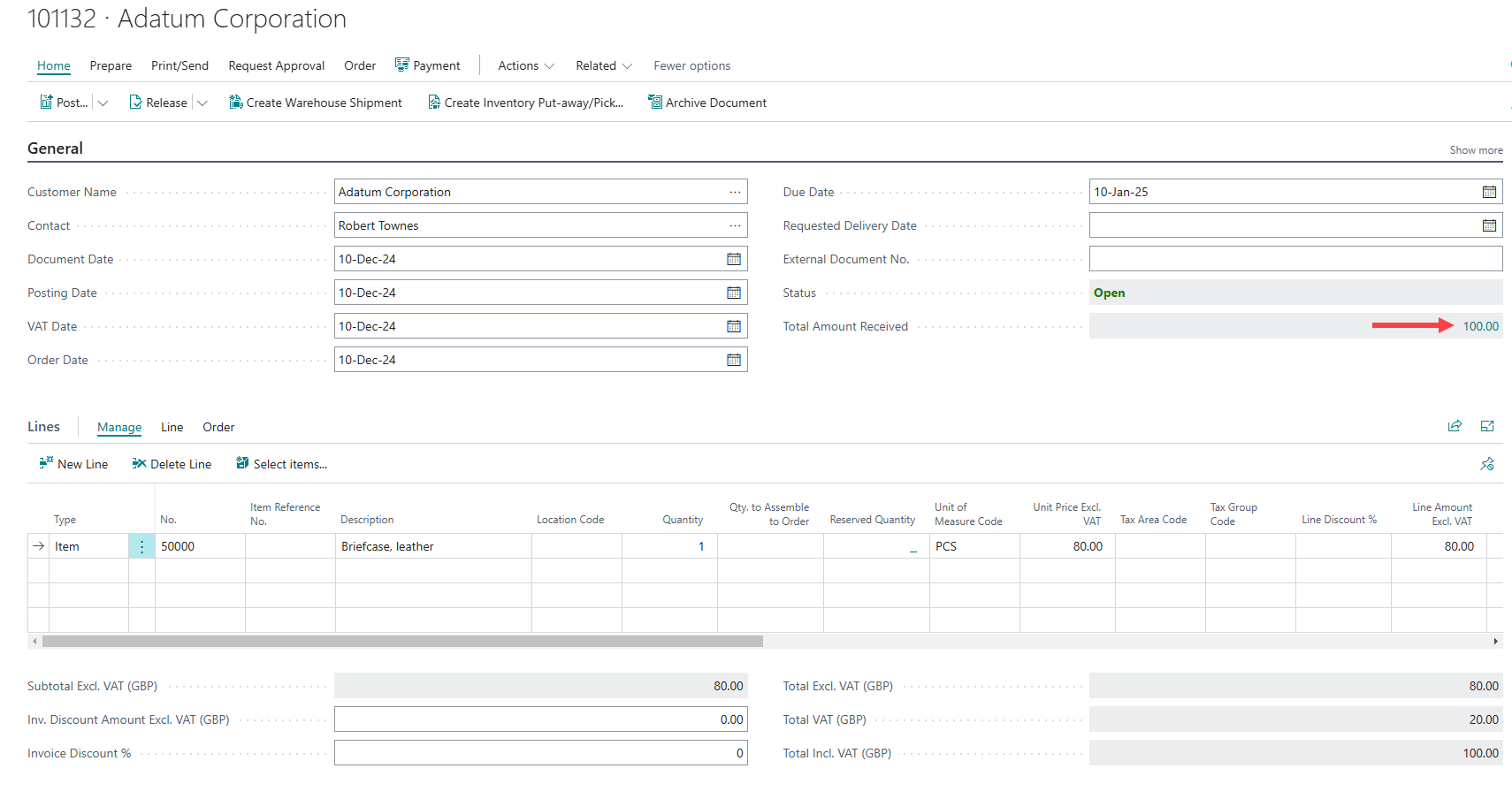Switch to the Prepare tab

point(111,65)
